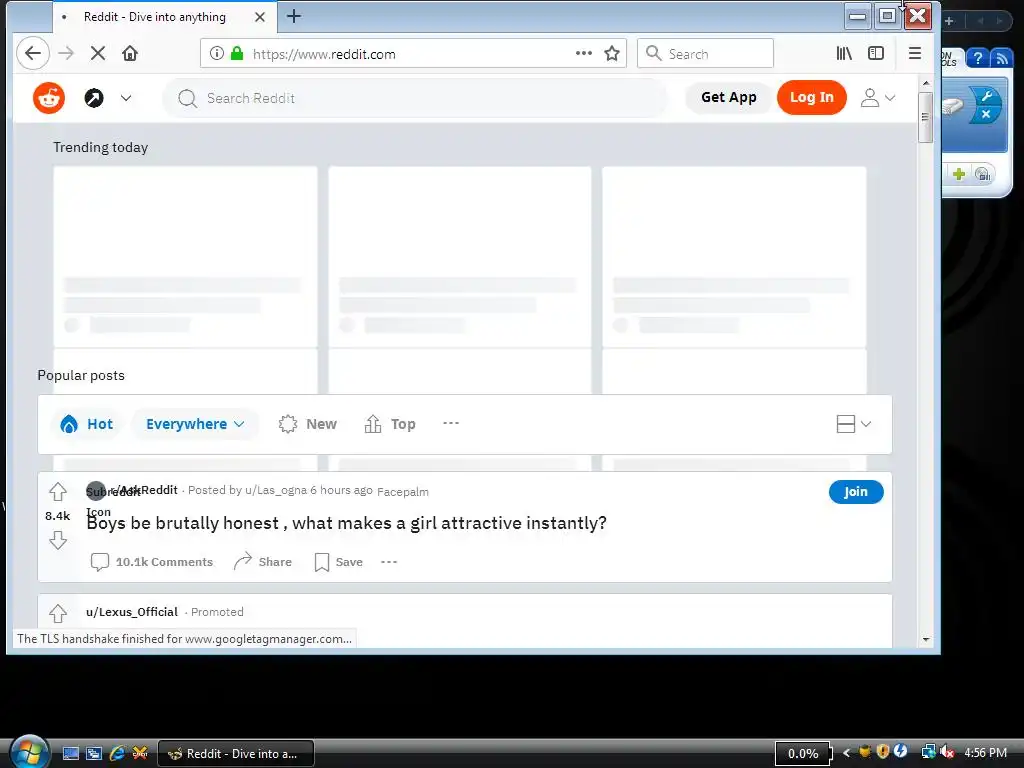
Task: Open the Windows Start orb
Action: [x=29, y=752]
